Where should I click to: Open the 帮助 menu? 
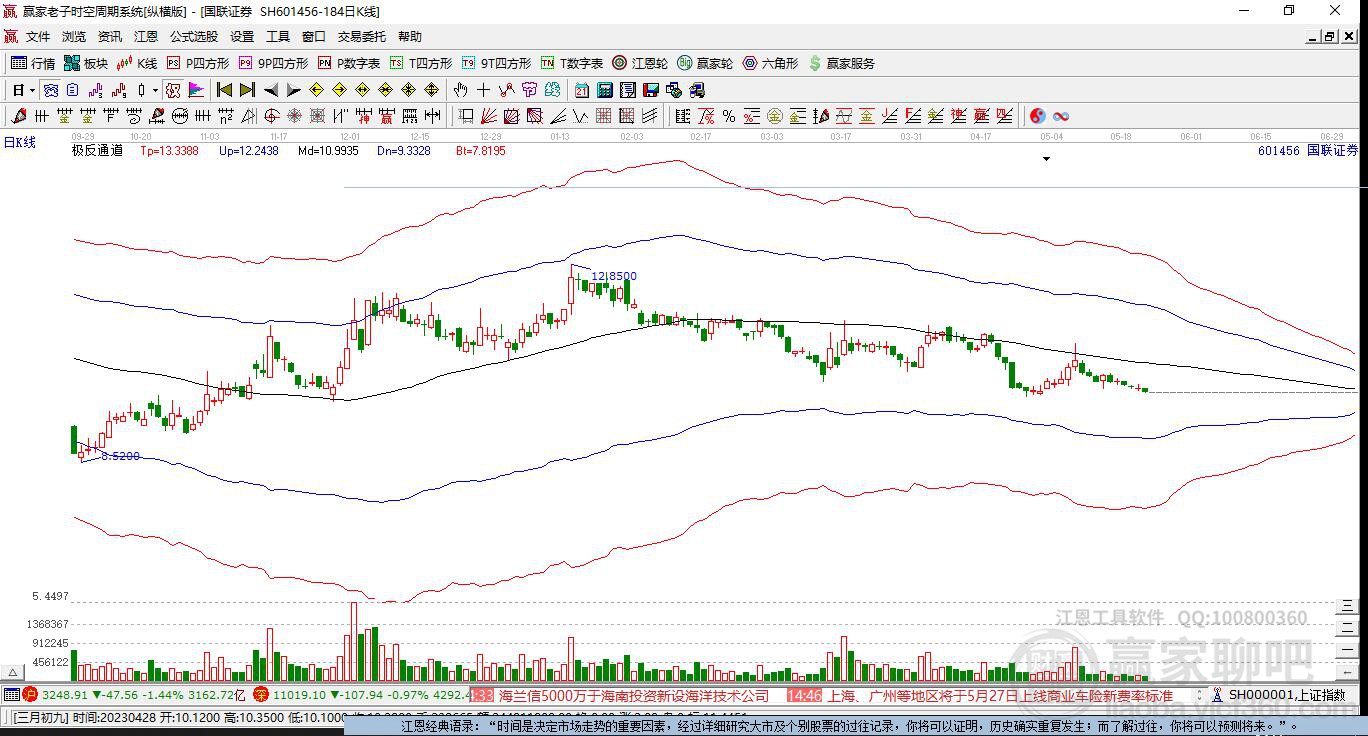click(x=410, y=37)
